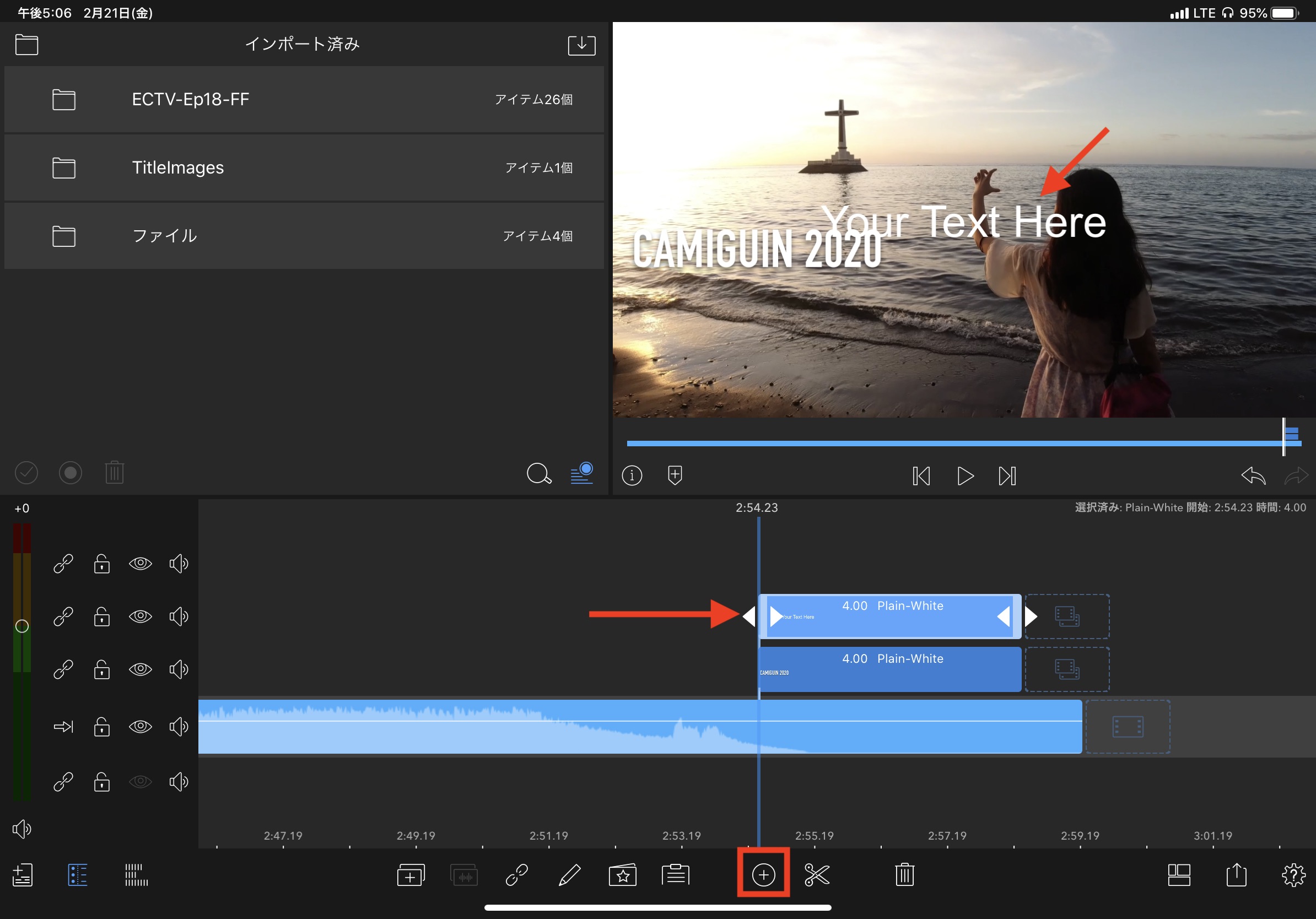
Task: Click the circled plus add button
Action: pos(763,875)
